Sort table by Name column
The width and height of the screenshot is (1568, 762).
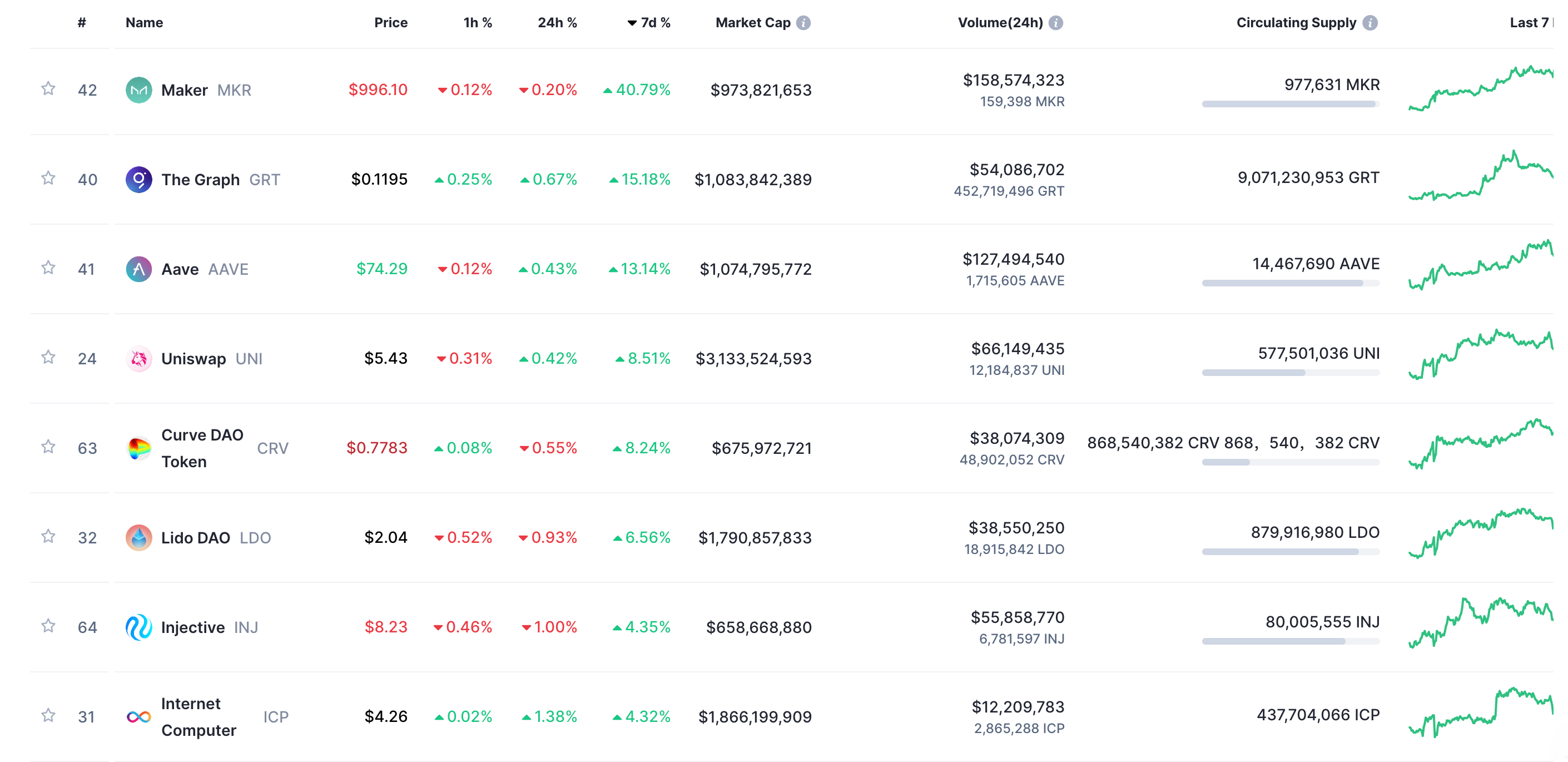point(144,23)
